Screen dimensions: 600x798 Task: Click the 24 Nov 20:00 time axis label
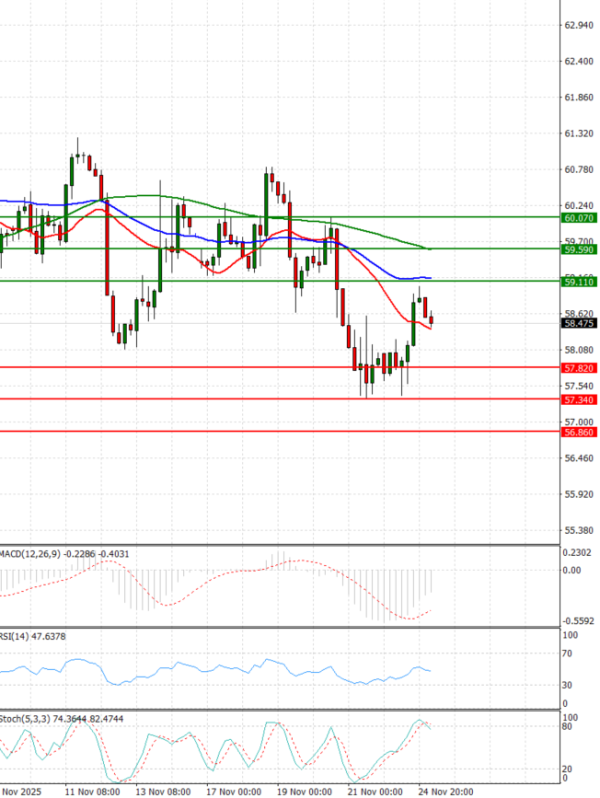tap(447, 789)
